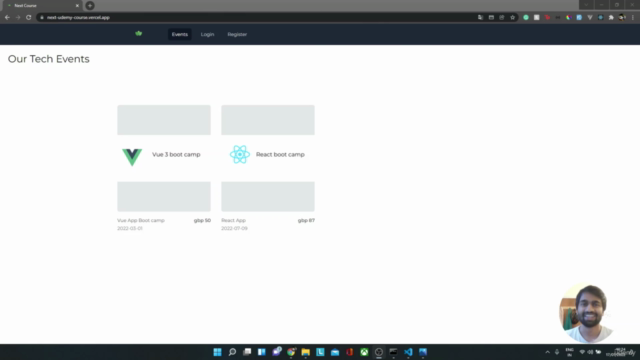Open Windows taskbar search
Image resolution: width=640 pixels, height=360 pixels.
click(x=232, y=352)
